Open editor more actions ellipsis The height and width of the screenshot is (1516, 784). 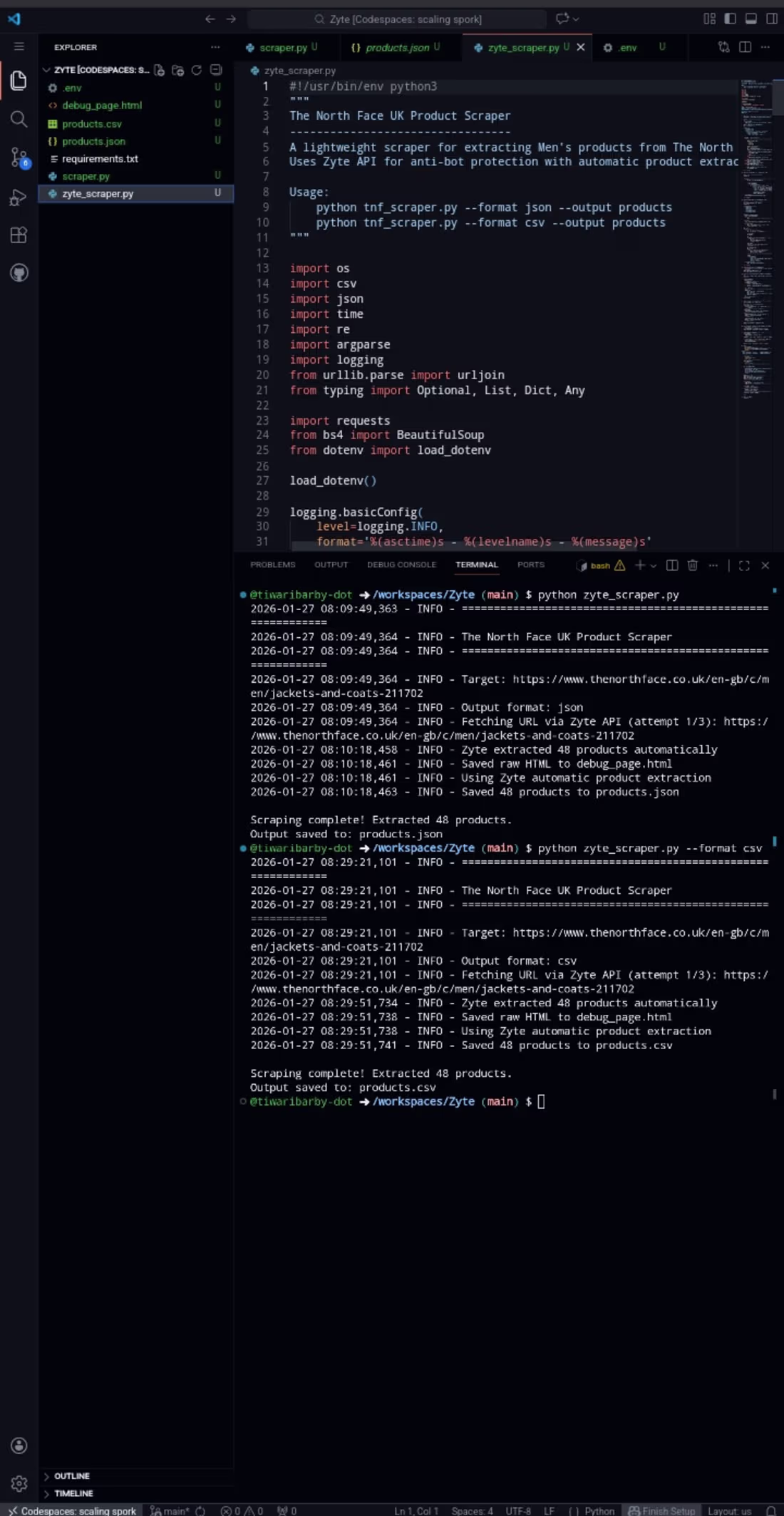pos(765,47)
